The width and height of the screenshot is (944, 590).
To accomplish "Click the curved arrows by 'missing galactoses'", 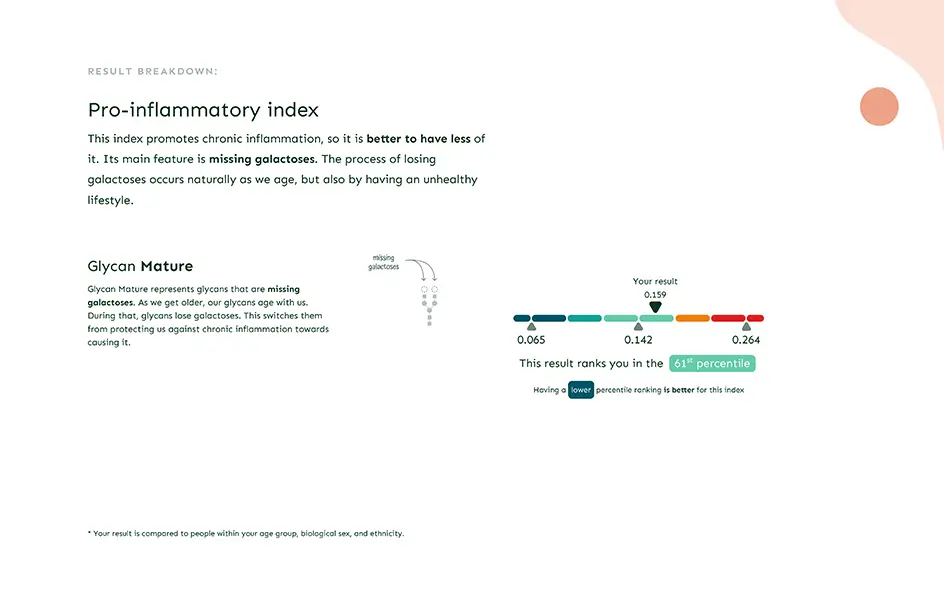I will [421, 270].
